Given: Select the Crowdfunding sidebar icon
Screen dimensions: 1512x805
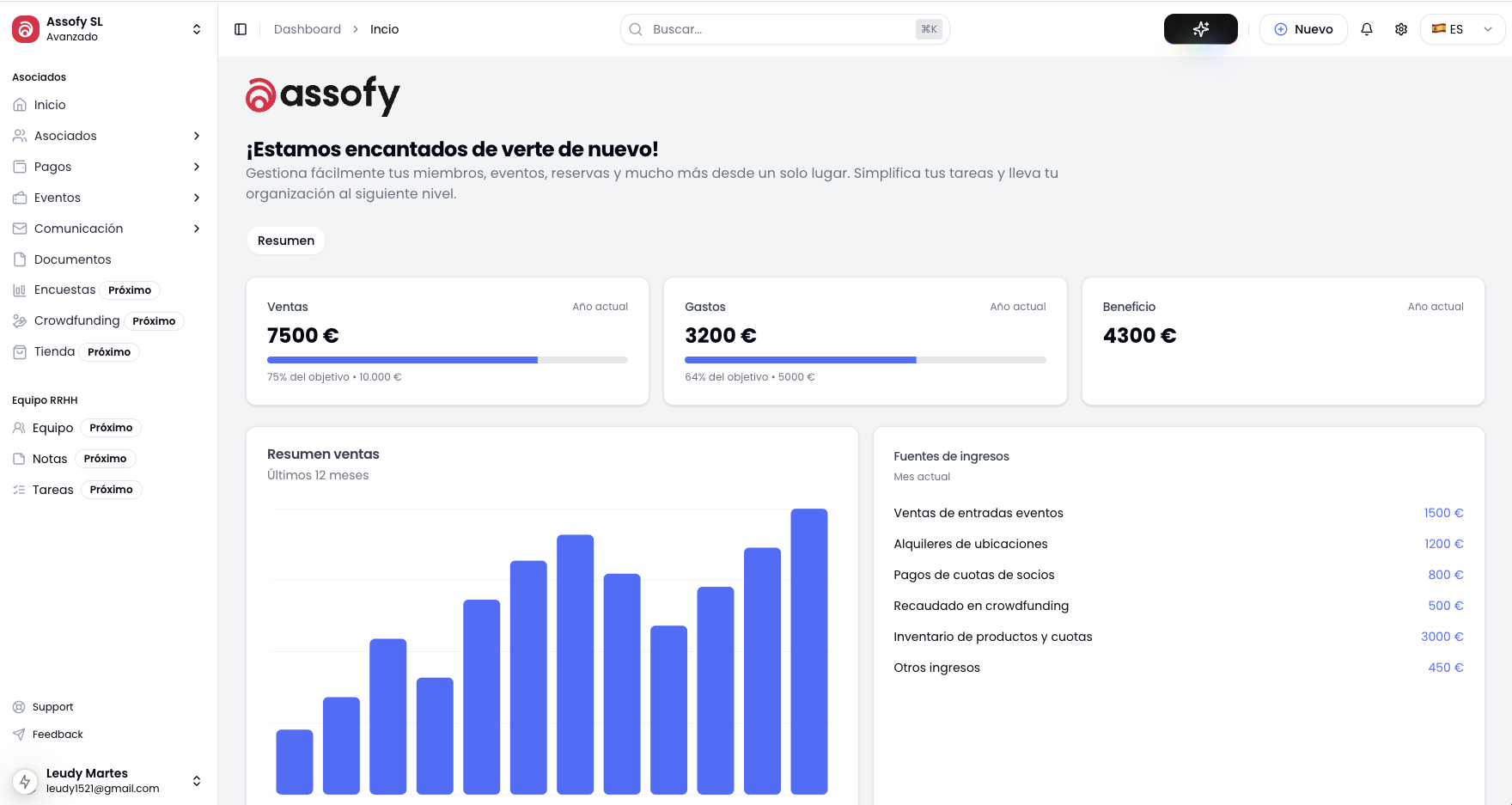Looking at the screenshot, I should [20, 320].
